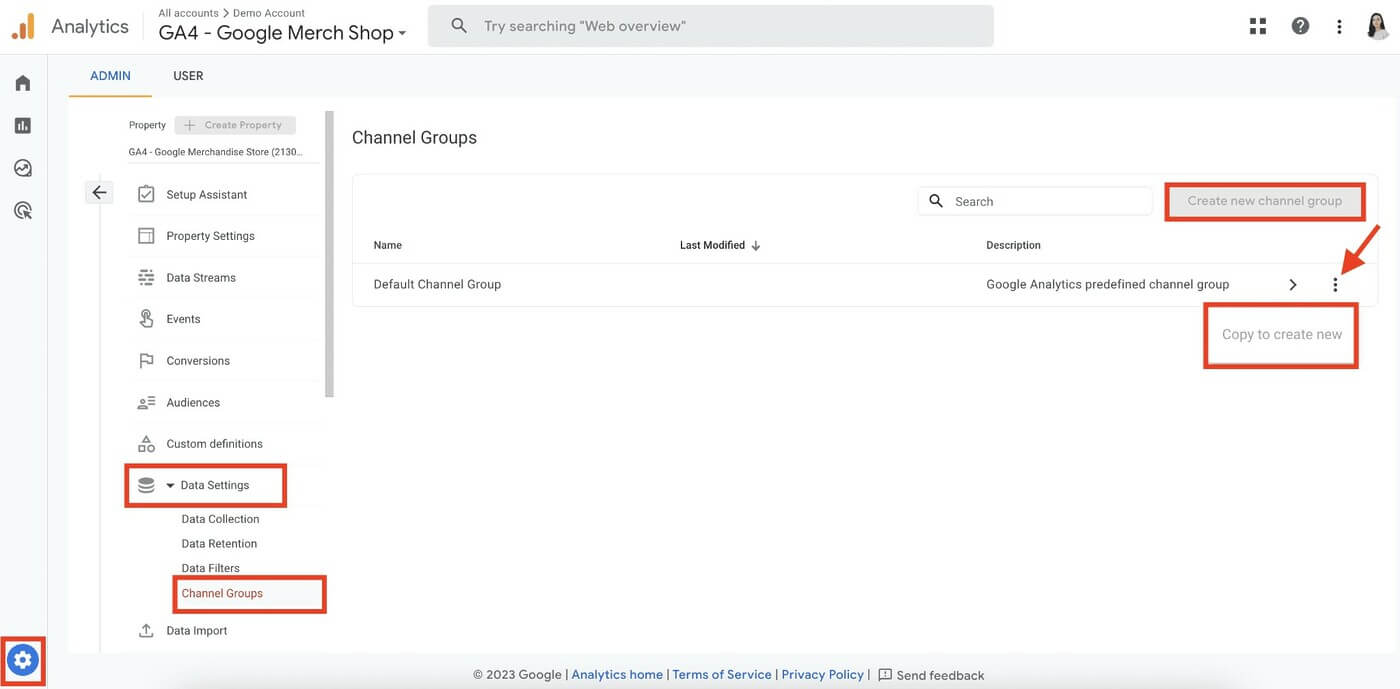The width and height of the screenshot is (1400, 689).
Task: Open the Google apps grid icon
Action: pos(1257,25)
